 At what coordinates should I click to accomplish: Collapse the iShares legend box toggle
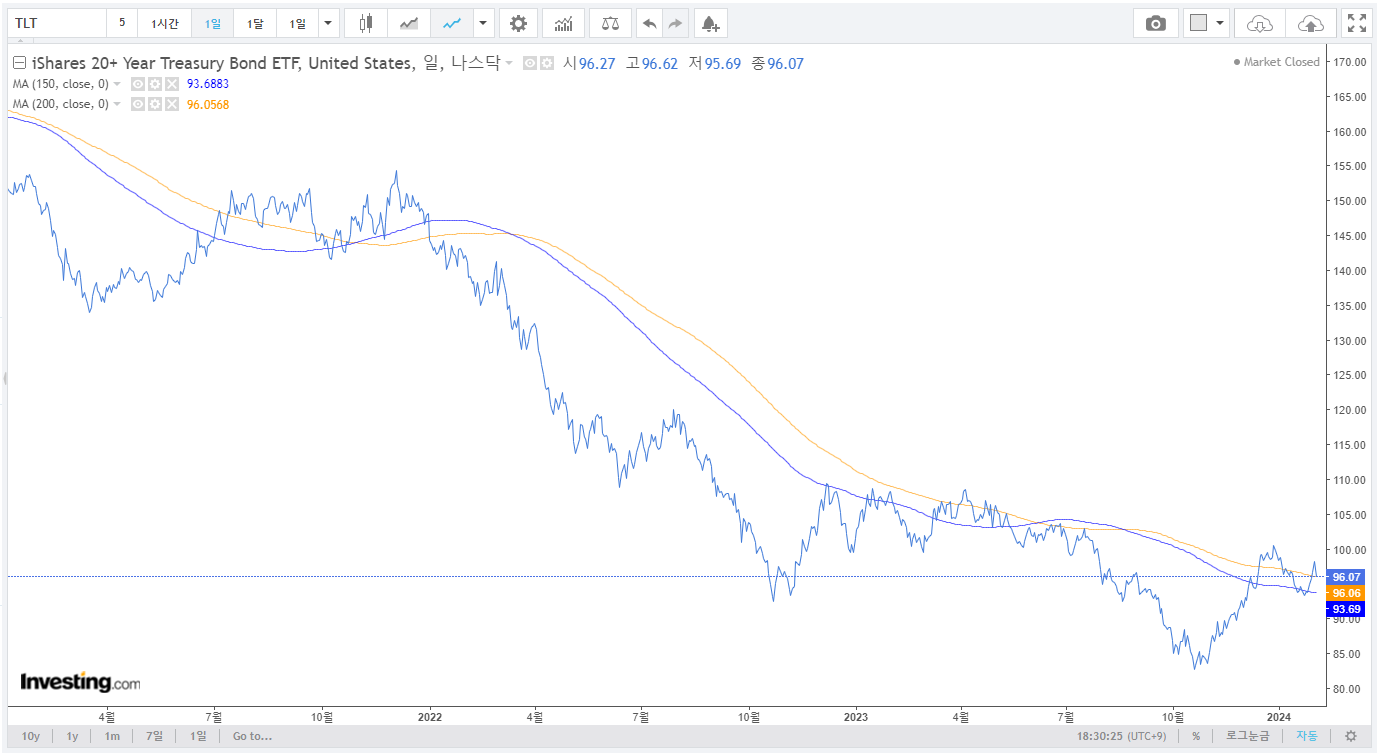18,63
